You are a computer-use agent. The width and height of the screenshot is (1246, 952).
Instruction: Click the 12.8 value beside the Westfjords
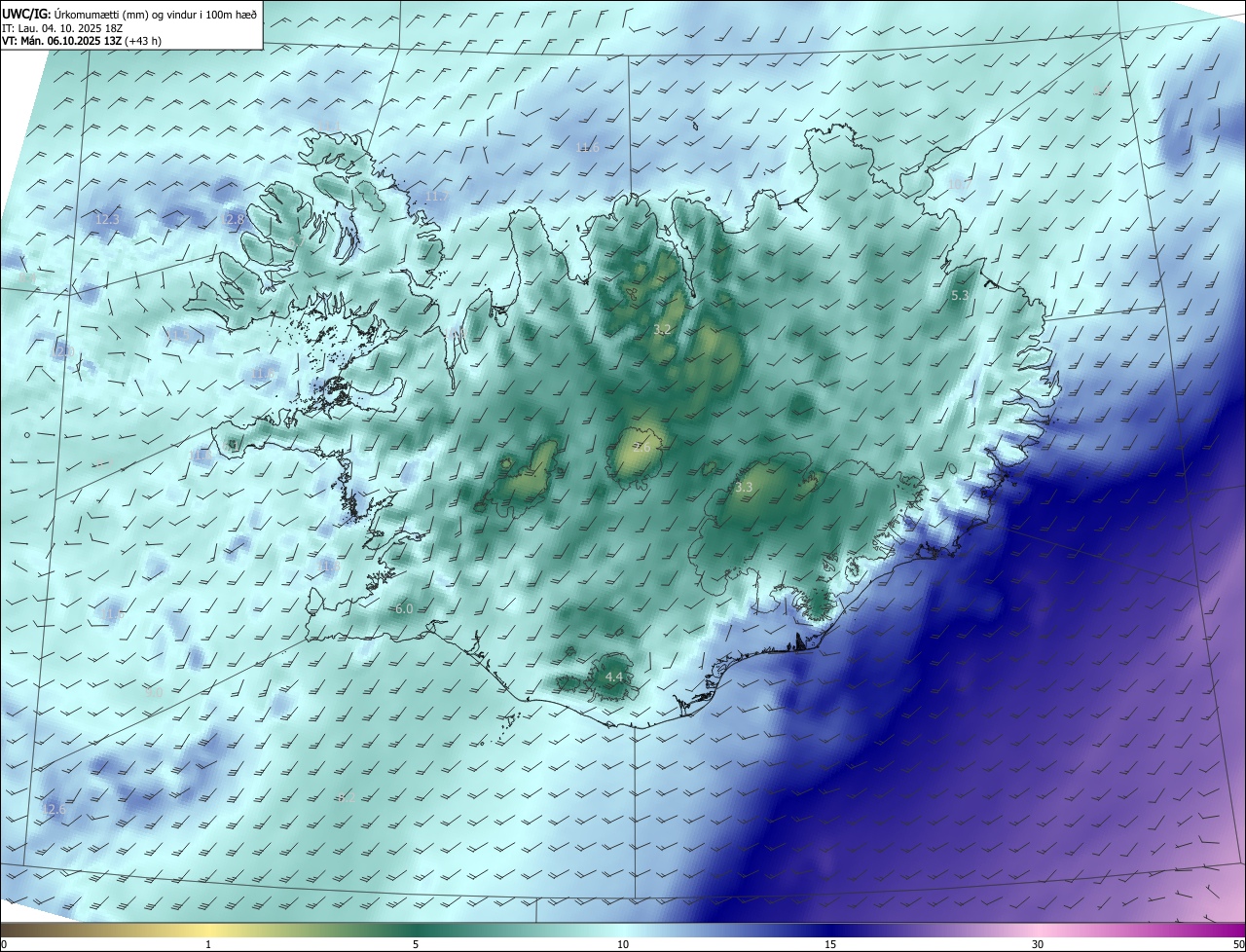click(x=234, y=220)
